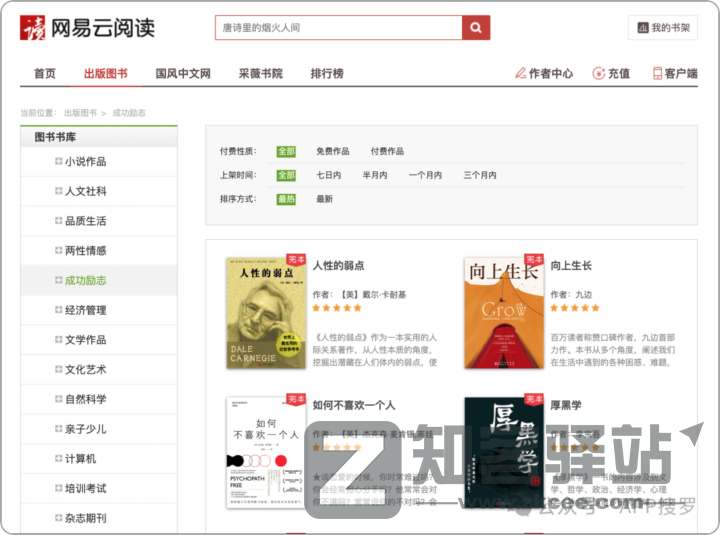Expand icon beside 计算机
720x535 pixels.
[x=58, y=458]
